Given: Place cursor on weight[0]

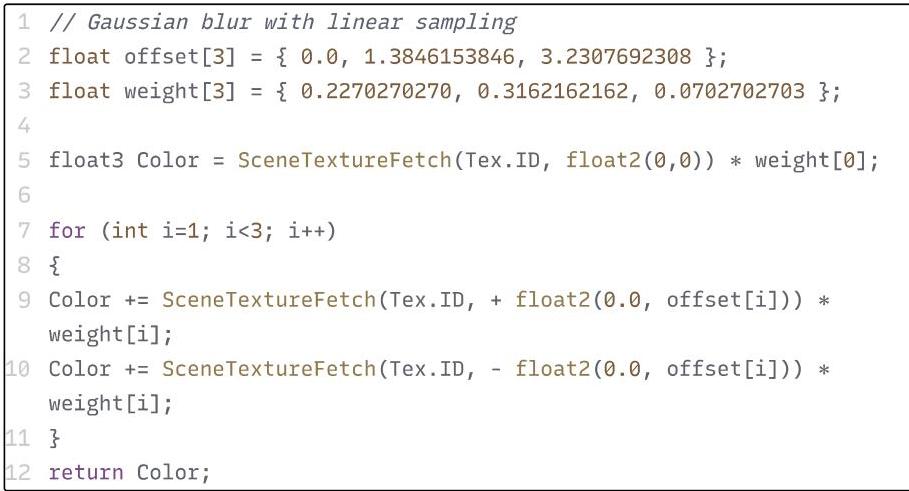Looking at the screenshot, I should pyautogui.click(x=815, y=160).
